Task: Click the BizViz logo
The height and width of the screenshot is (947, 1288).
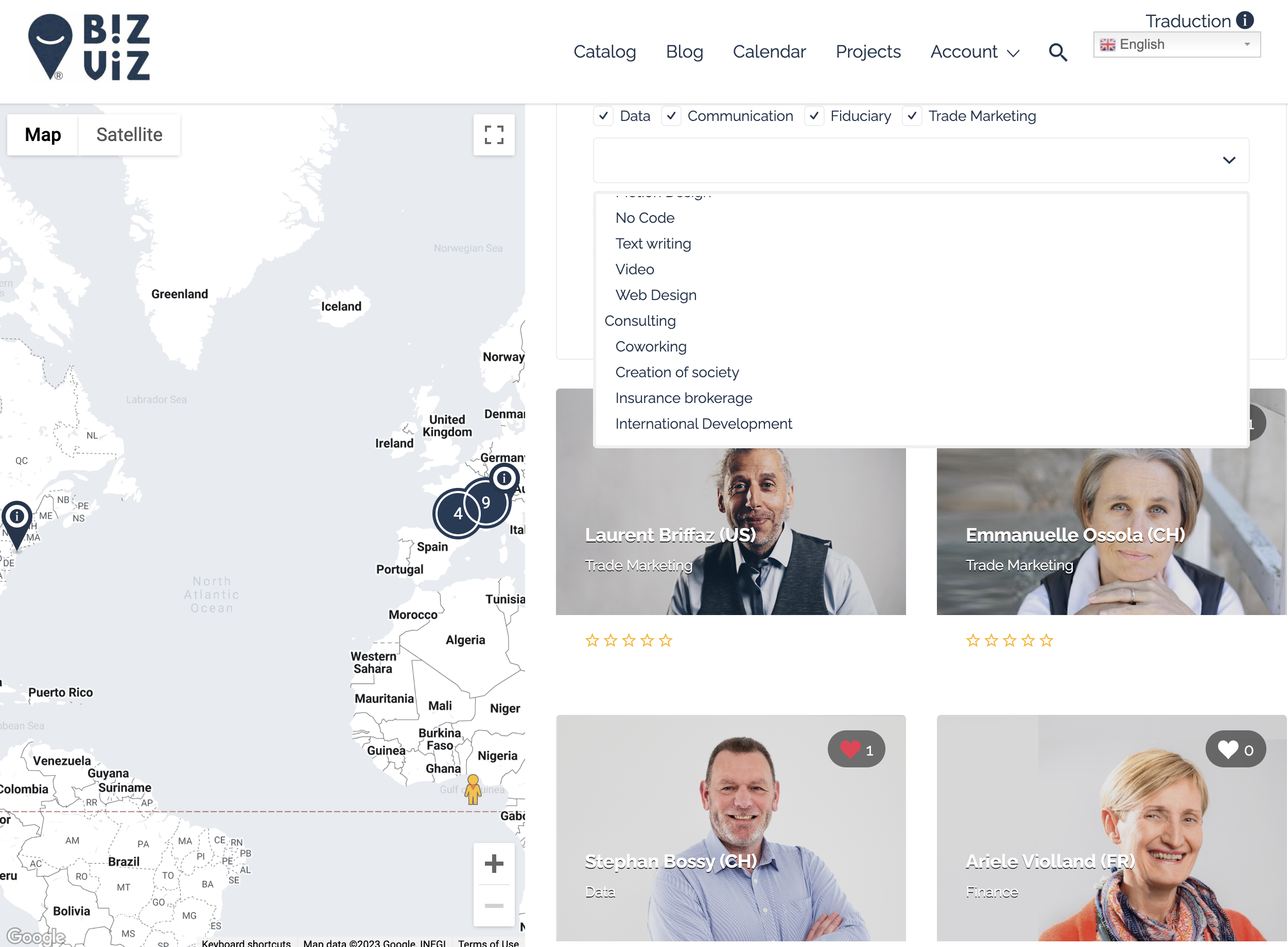Action: 90,47
